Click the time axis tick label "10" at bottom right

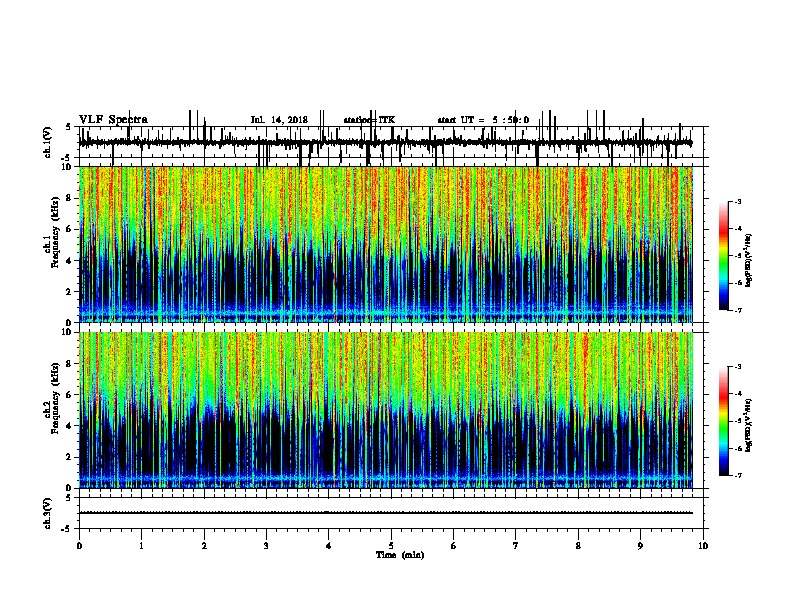pos(703,546)
